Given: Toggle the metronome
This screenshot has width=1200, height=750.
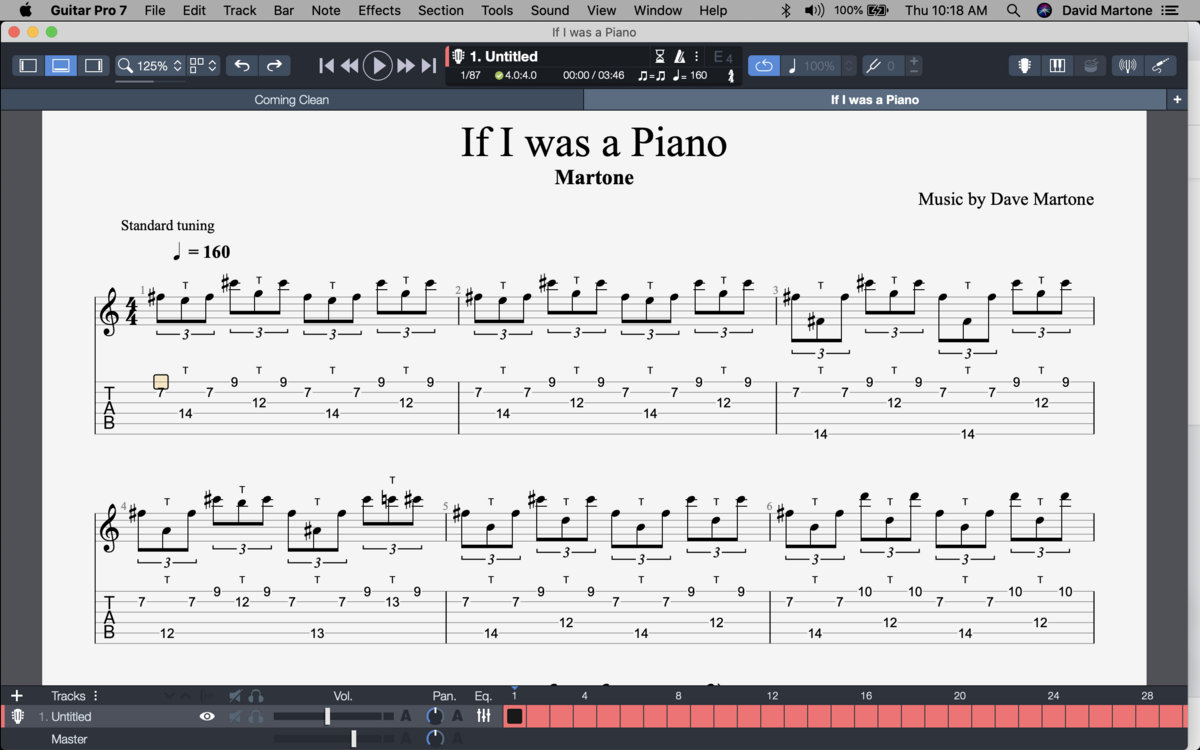Looking at the screenshot, I should coord(680,57).
